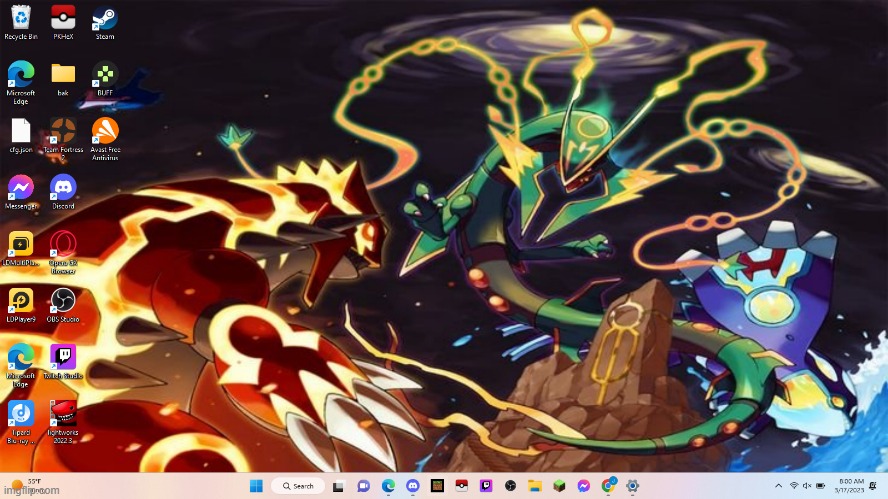The image size is (888, 499).
Task: Select the Messenger desktop shortcut
Action: pyautogui.click(x=20, y=192)
